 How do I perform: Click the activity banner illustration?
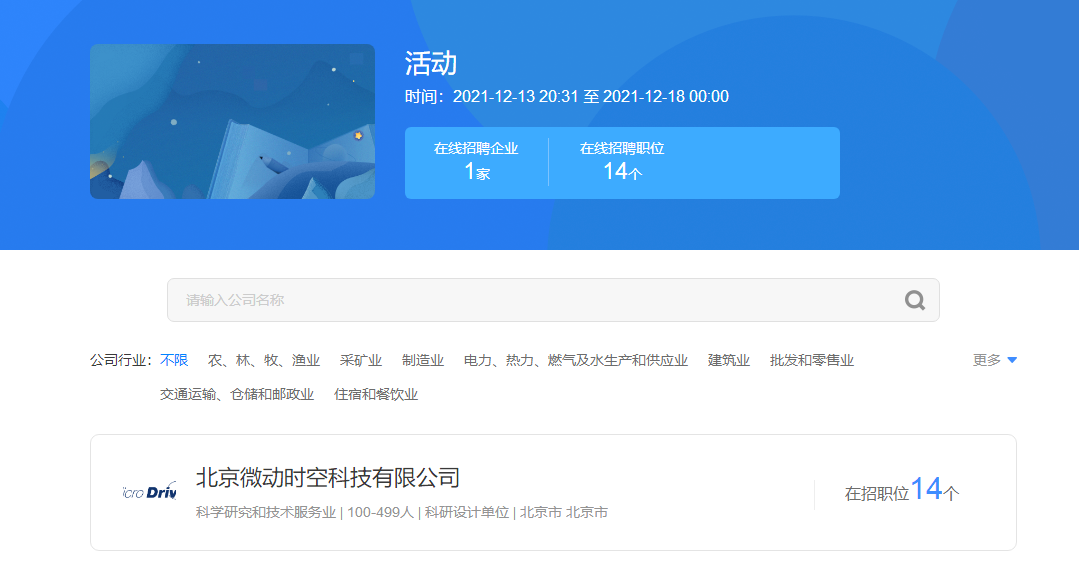tap(233, 122)
